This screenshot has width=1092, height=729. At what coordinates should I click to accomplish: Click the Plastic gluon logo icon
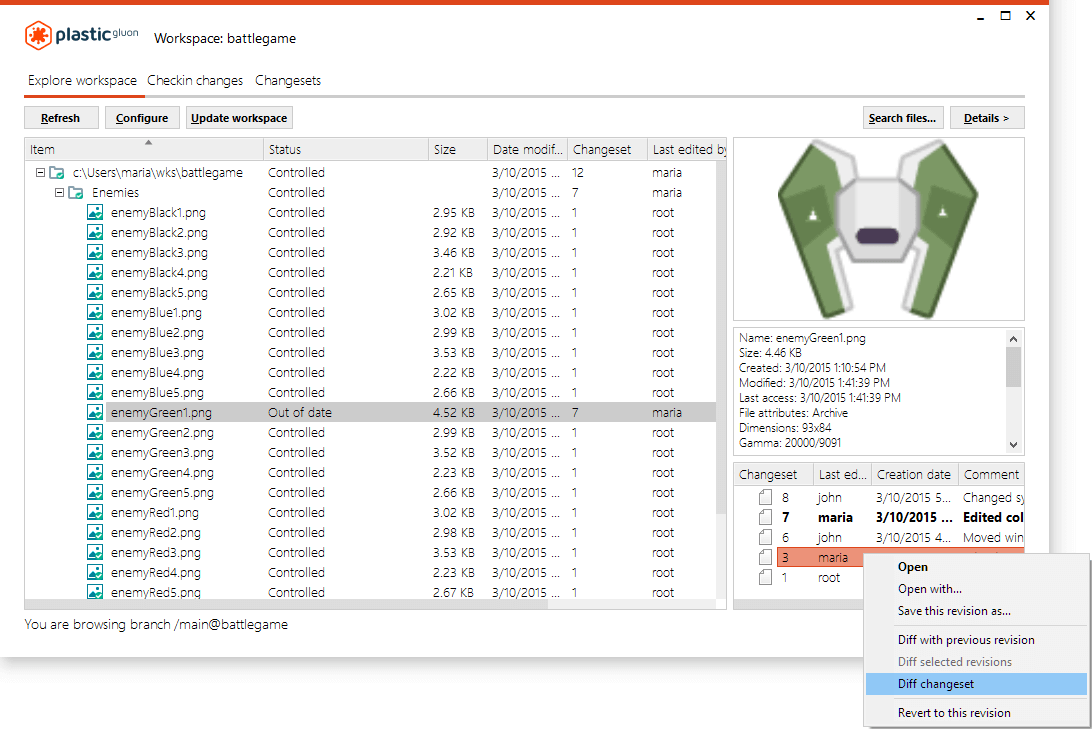point(38,35)
